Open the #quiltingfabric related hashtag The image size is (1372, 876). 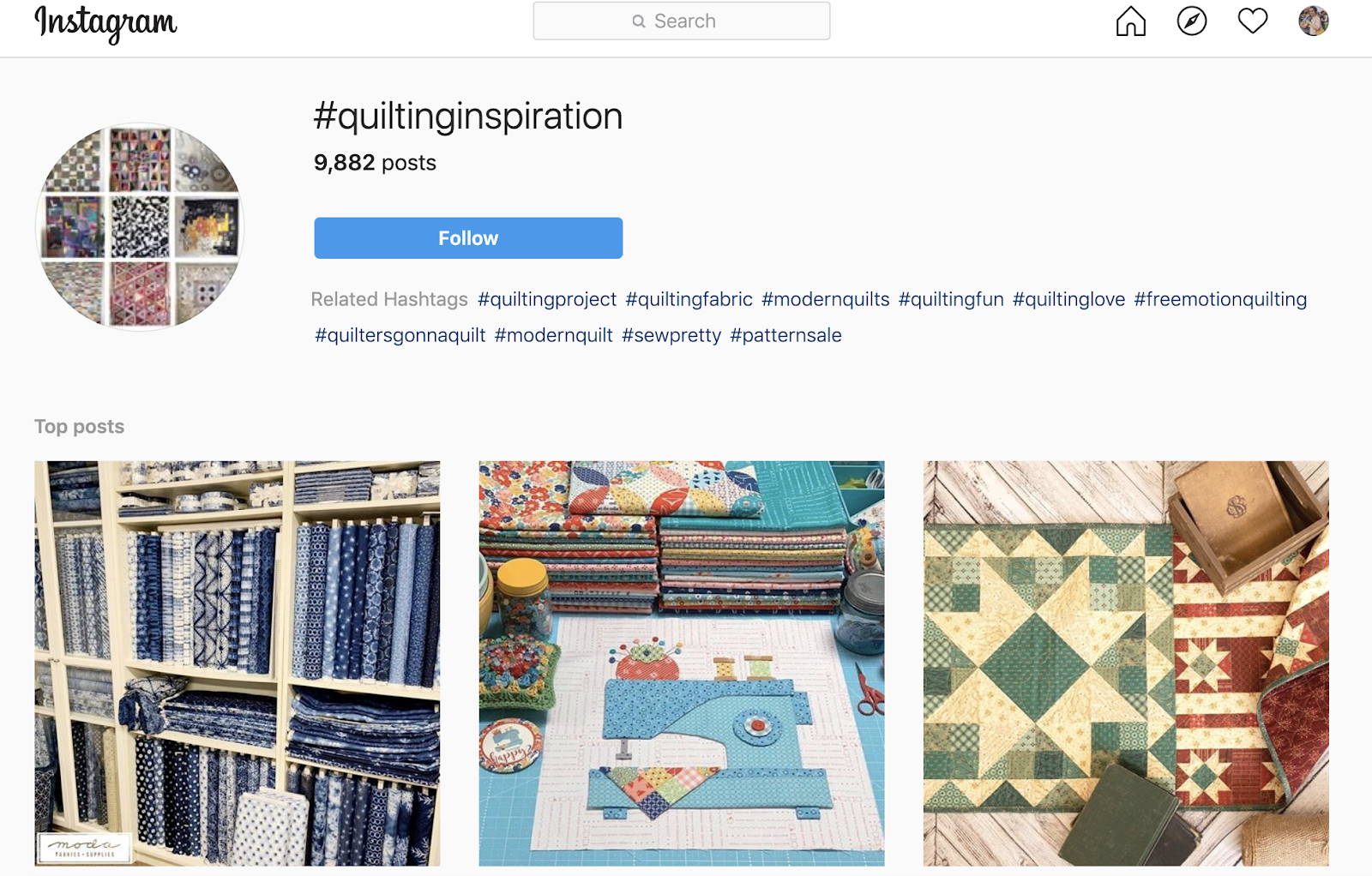point(689,299)
